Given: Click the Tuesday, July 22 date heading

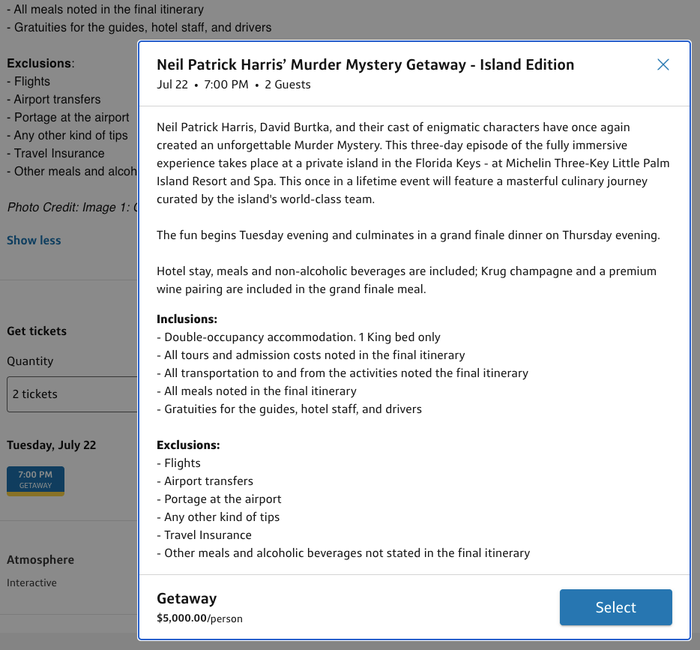Looking at the screenshot, I should tap(51, 445).
